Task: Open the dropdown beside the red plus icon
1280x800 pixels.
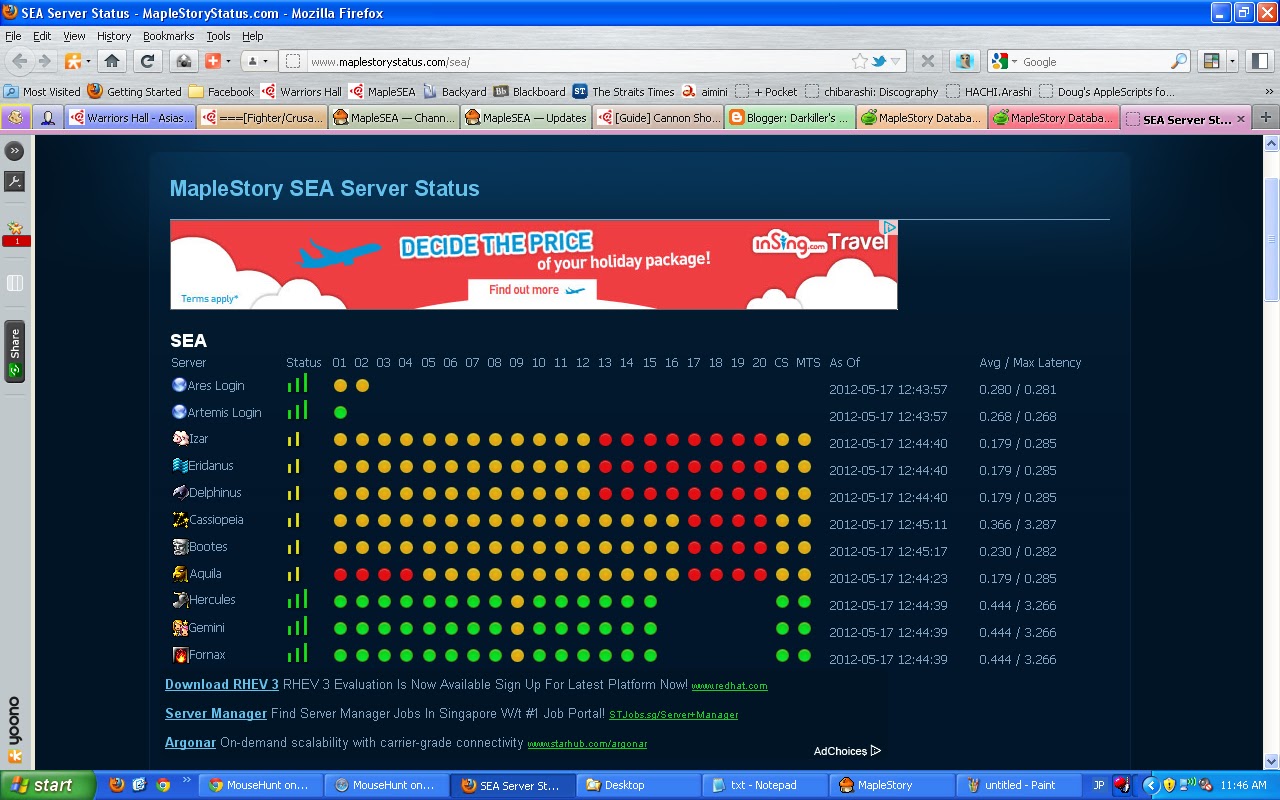Action: coord(228,61)
